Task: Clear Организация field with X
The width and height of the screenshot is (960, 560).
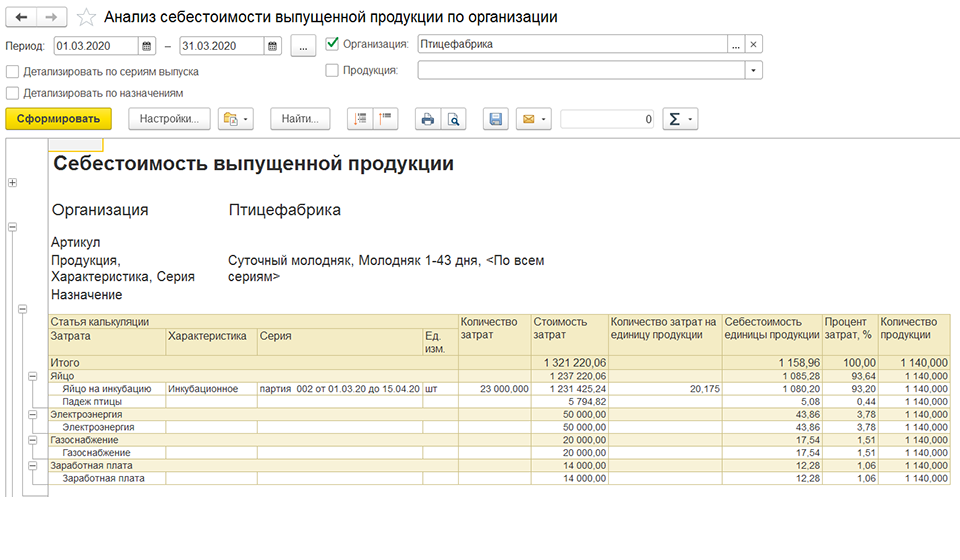Action: pyautogui.click(x=754, y=44)
